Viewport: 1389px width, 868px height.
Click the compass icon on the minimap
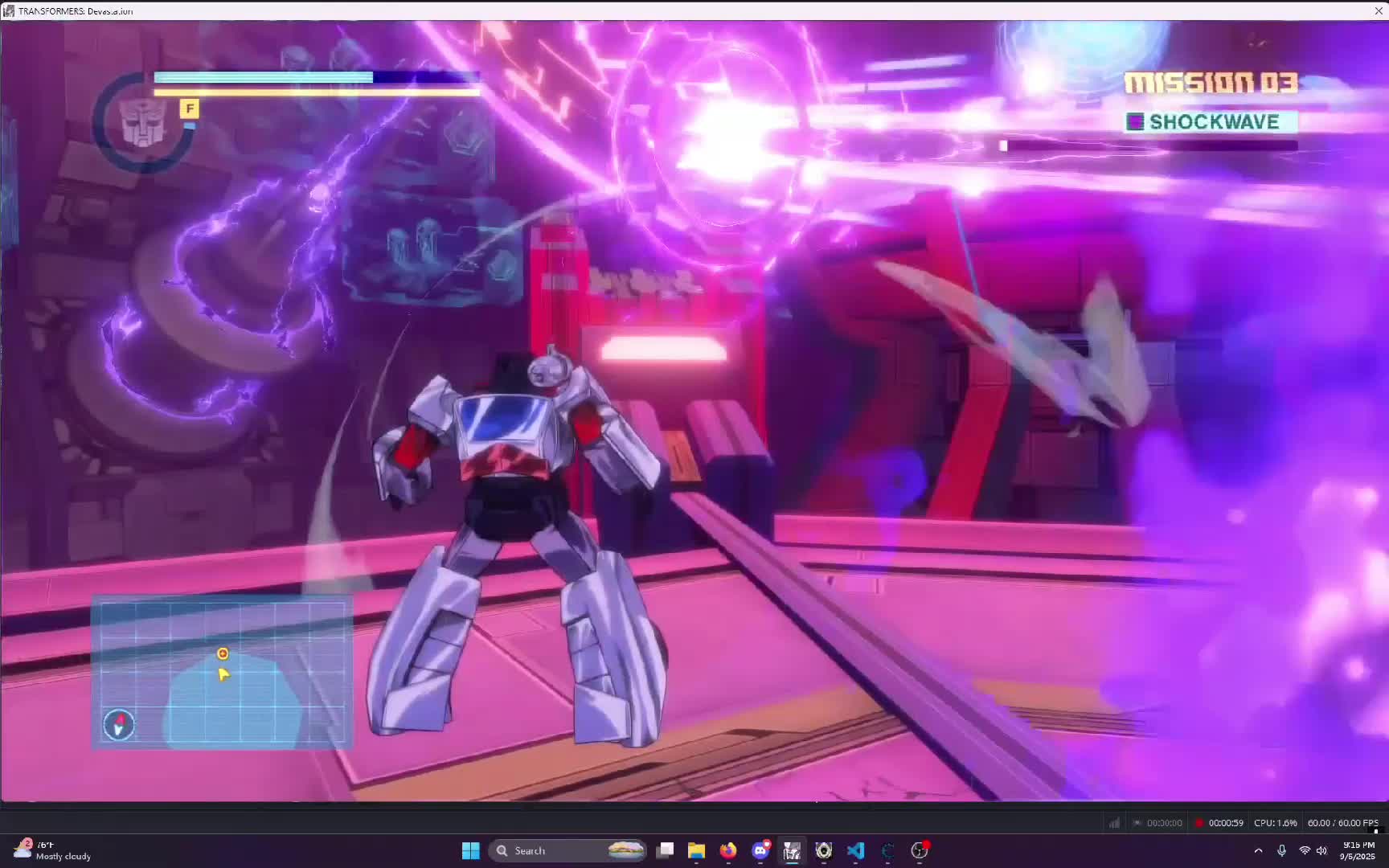(x=119, y=724)
